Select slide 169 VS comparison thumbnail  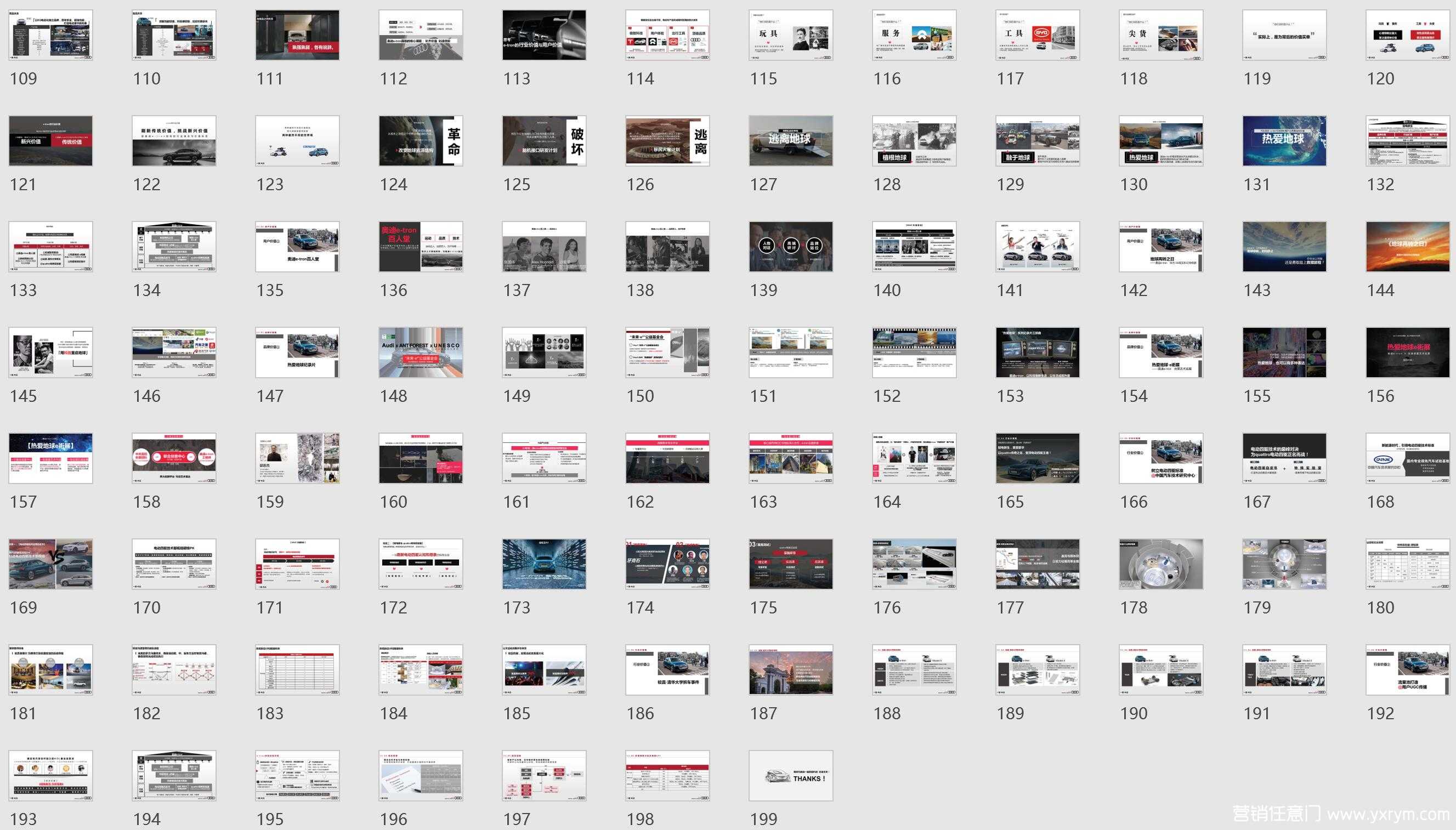coord(51,564)
